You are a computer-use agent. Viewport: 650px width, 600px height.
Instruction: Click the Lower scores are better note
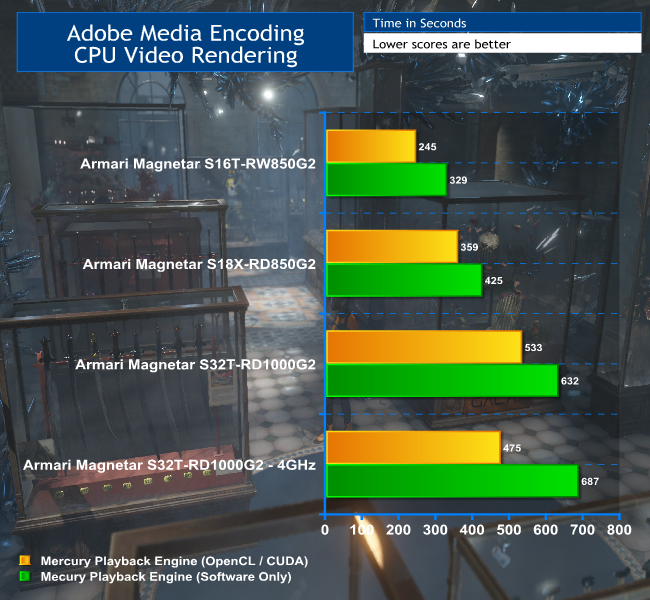coord(441,44)
